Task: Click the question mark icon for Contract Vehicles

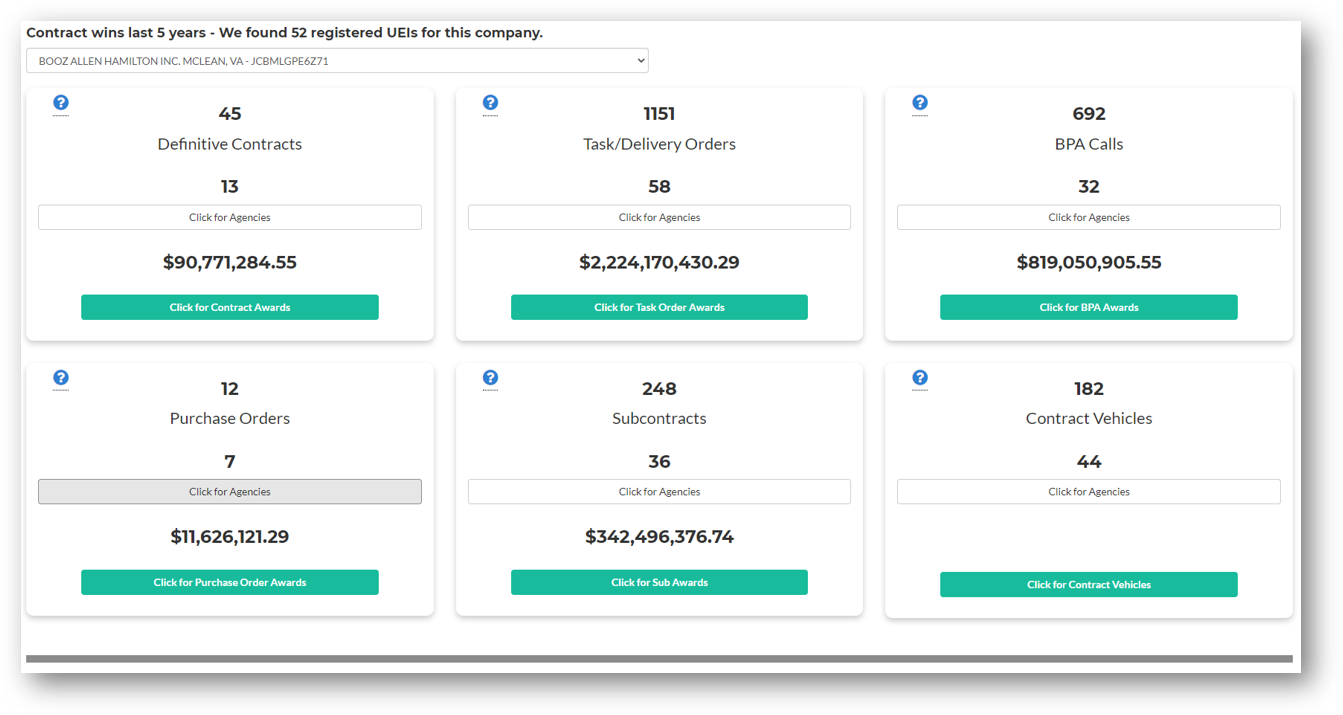Action: pos(919,378)
